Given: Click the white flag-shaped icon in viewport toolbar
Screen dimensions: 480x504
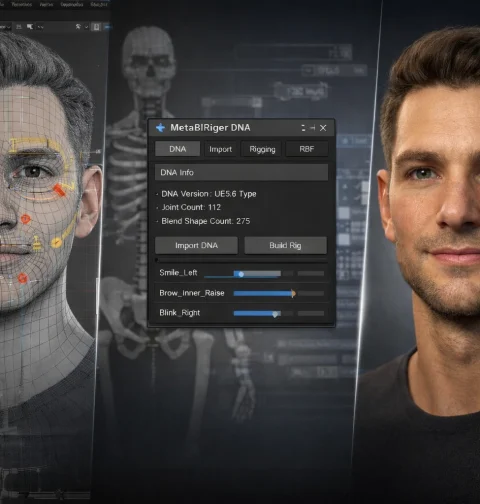Looking at the screenshot, I should pyautogui.click(x=30, y=26).
